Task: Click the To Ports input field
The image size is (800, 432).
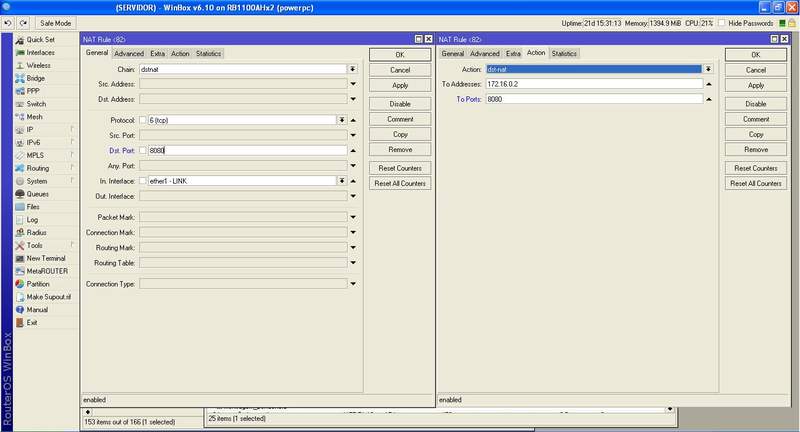Action: (594, 99)
